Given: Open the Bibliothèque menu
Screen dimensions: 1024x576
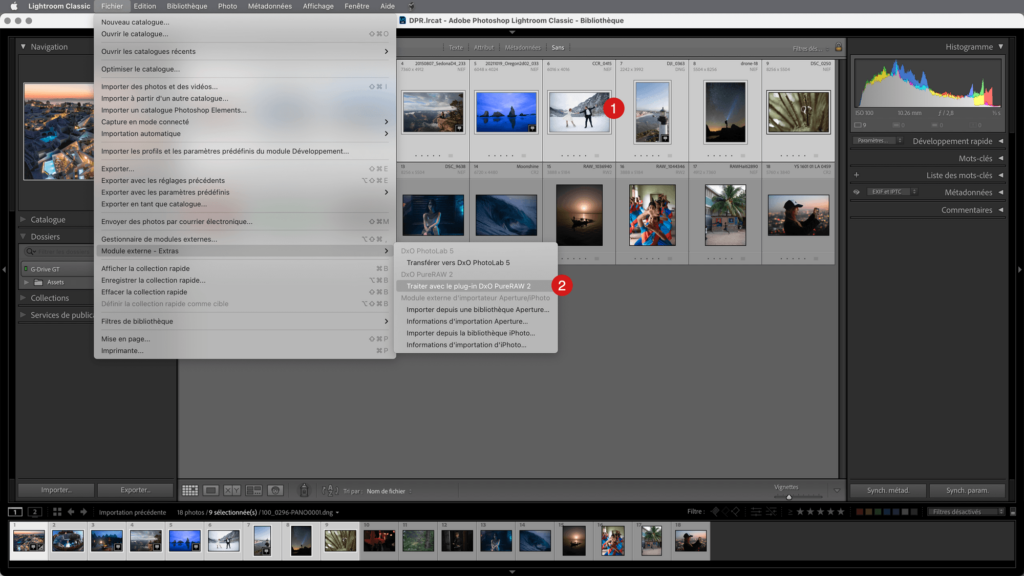Looking at the screenshot, I should pos(187,6).
